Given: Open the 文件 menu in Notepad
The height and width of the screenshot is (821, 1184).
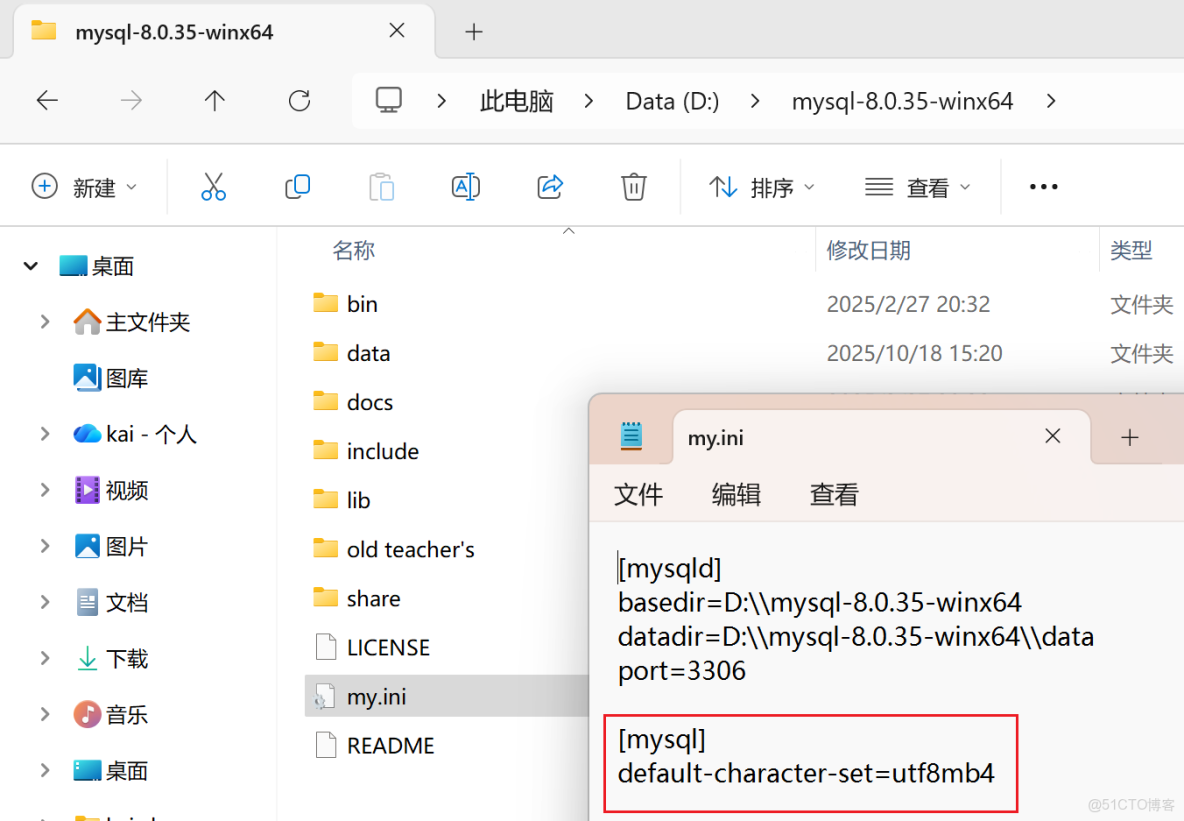Looking at the screenshot, I should coord(638,494).
